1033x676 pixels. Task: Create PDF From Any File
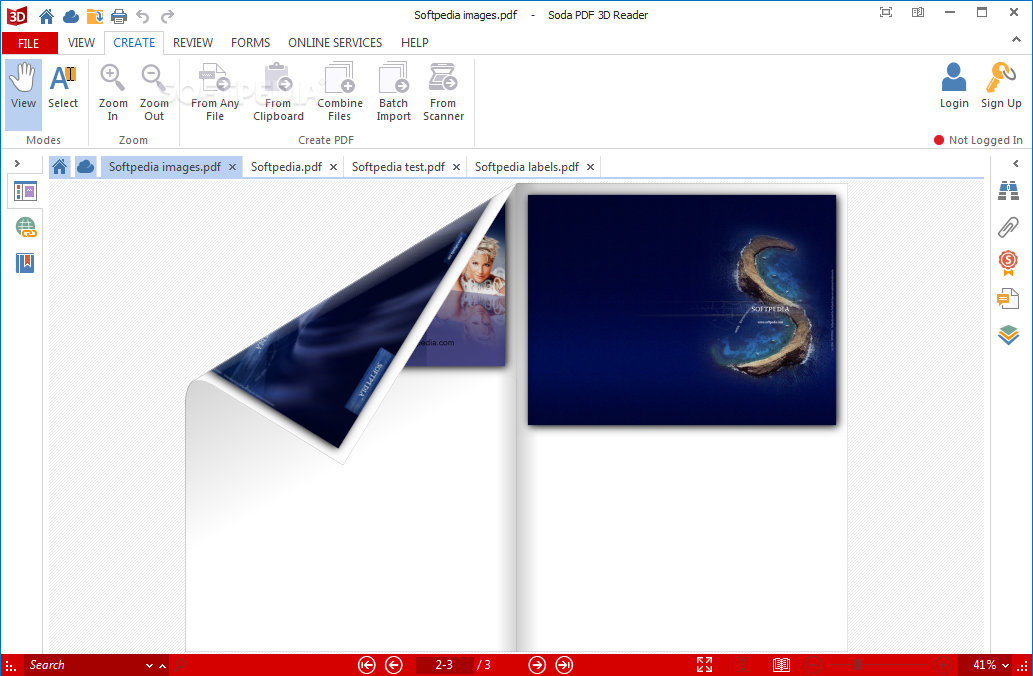click(x=215, y=92)
